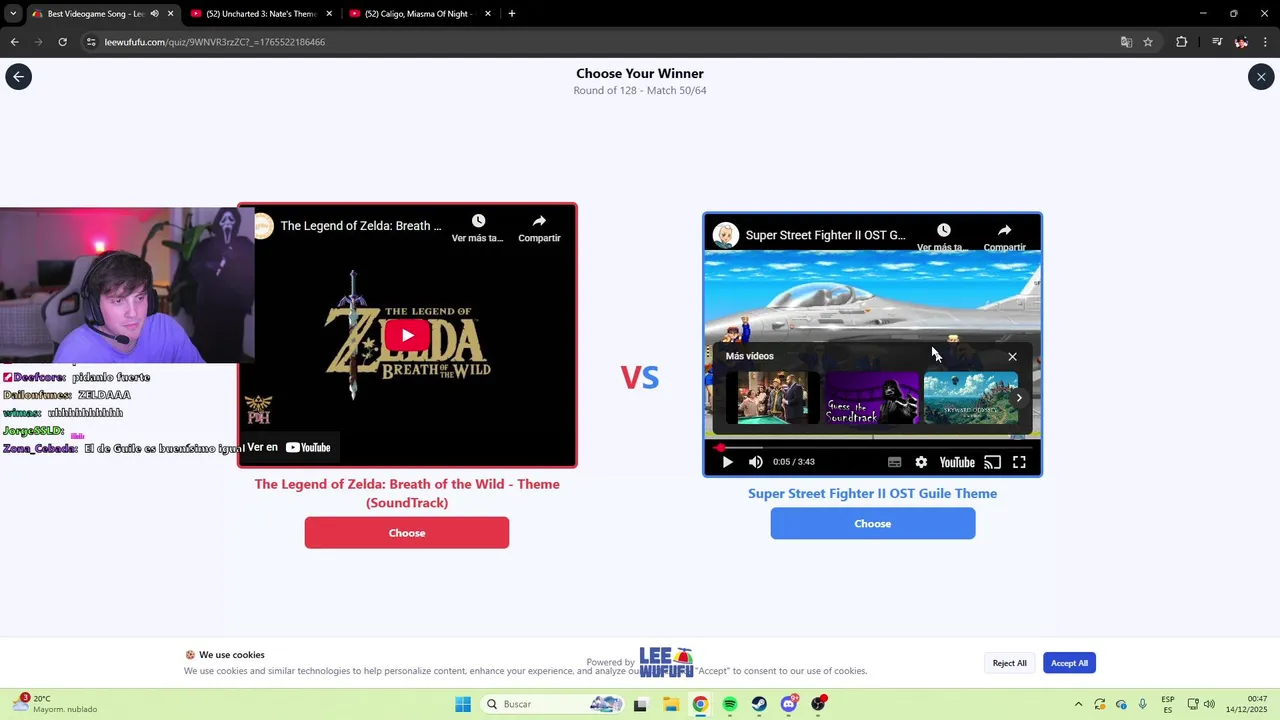Click the YouTube logo in Guile player
1280x720 pixels.
coord(956,462)
